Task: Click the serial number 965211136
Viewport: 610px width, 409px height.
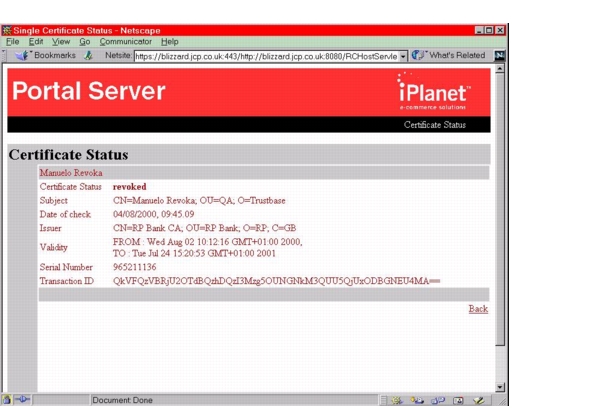Action: pos(135,267)
